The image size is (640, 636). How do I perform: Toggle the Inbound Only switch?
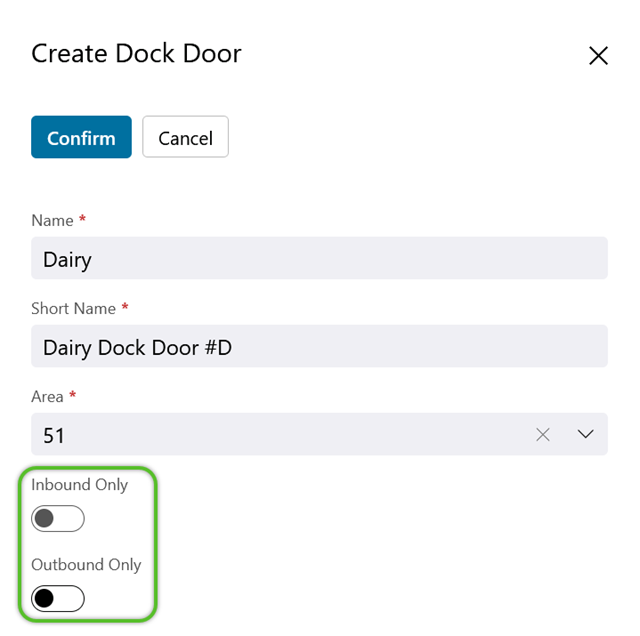coord(58,518)
